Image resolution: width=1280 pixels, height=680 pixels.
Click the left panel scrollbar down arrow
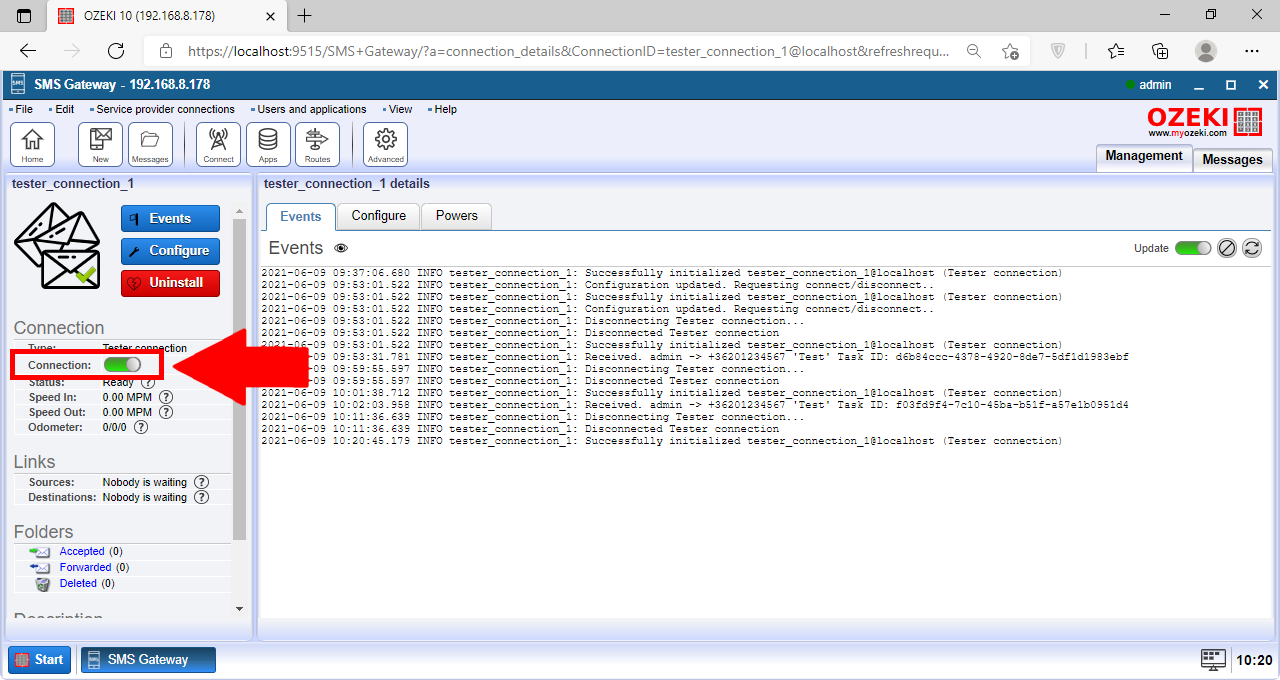239,608
